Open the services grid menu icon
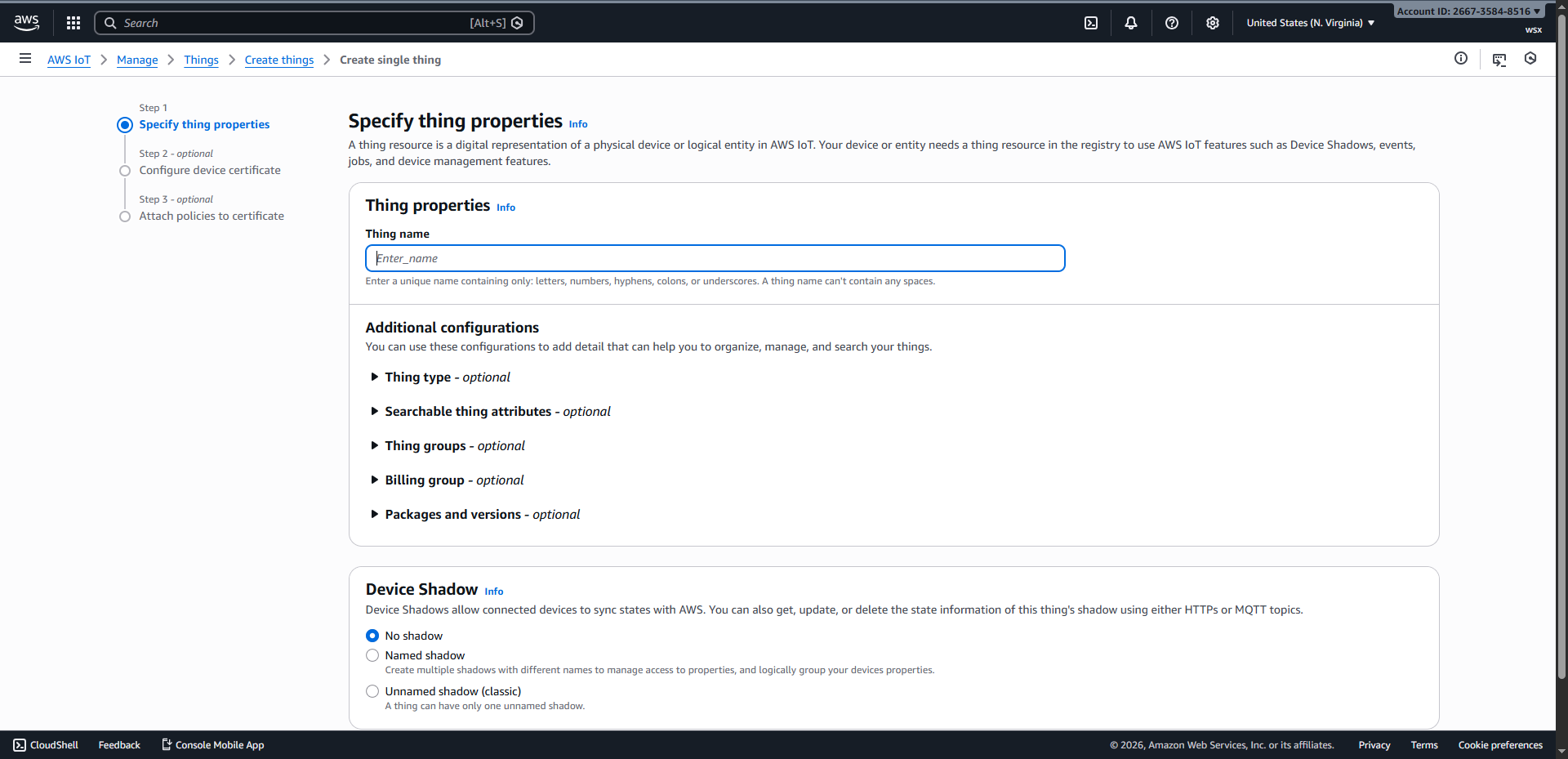 point(73,23)
